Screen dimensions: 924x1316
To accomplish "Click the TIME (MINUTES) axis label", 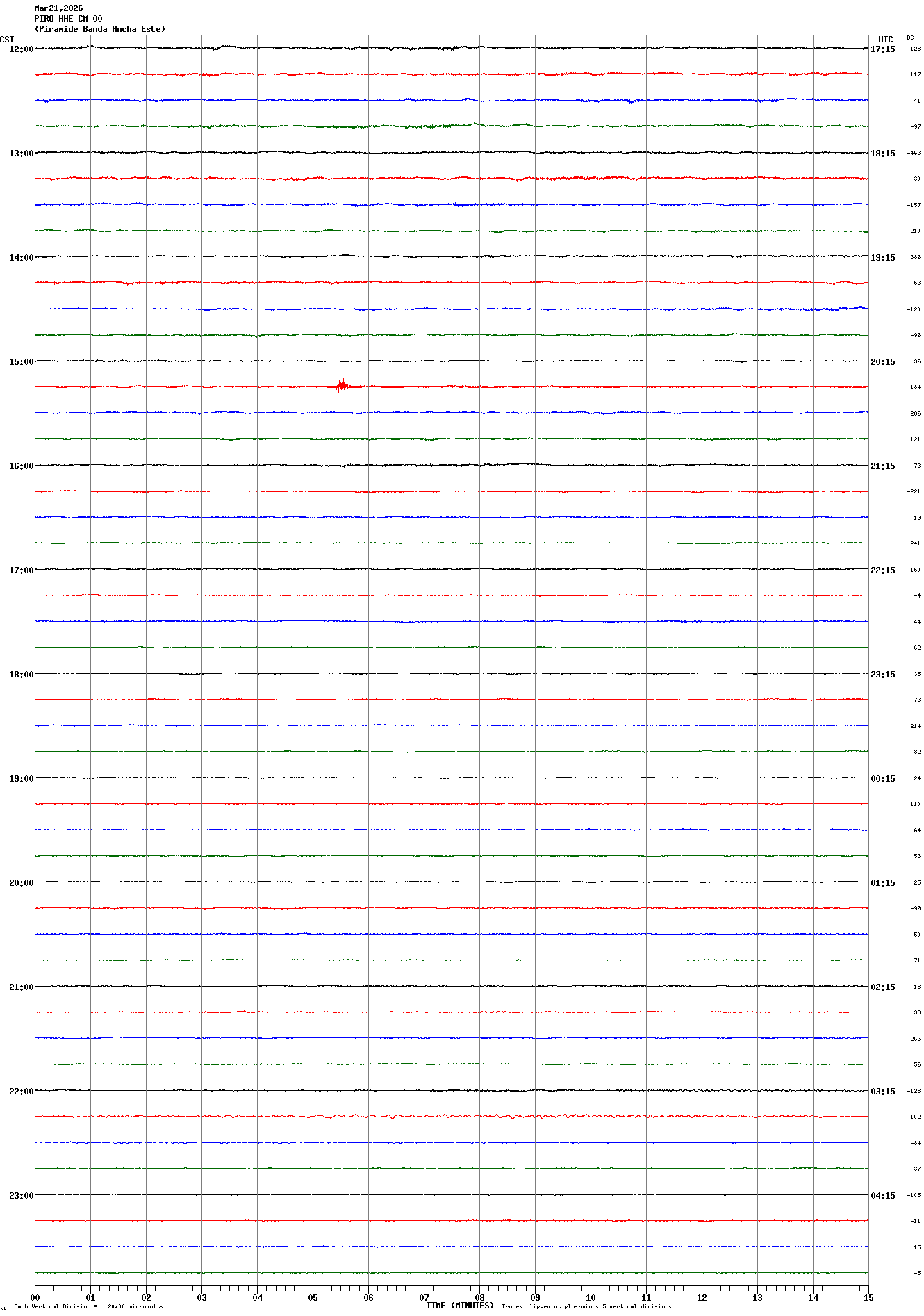I will [x=459, y=1306].
